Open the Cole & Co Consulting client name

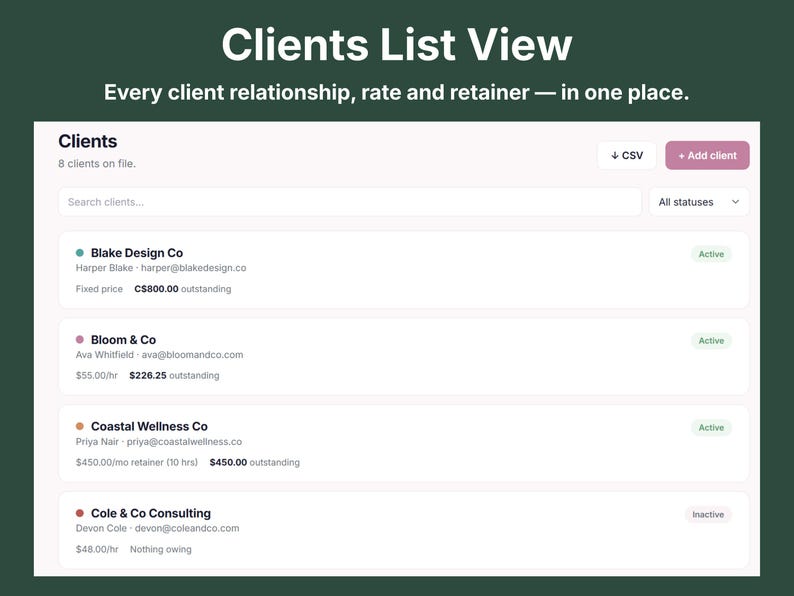pos(150,513)
